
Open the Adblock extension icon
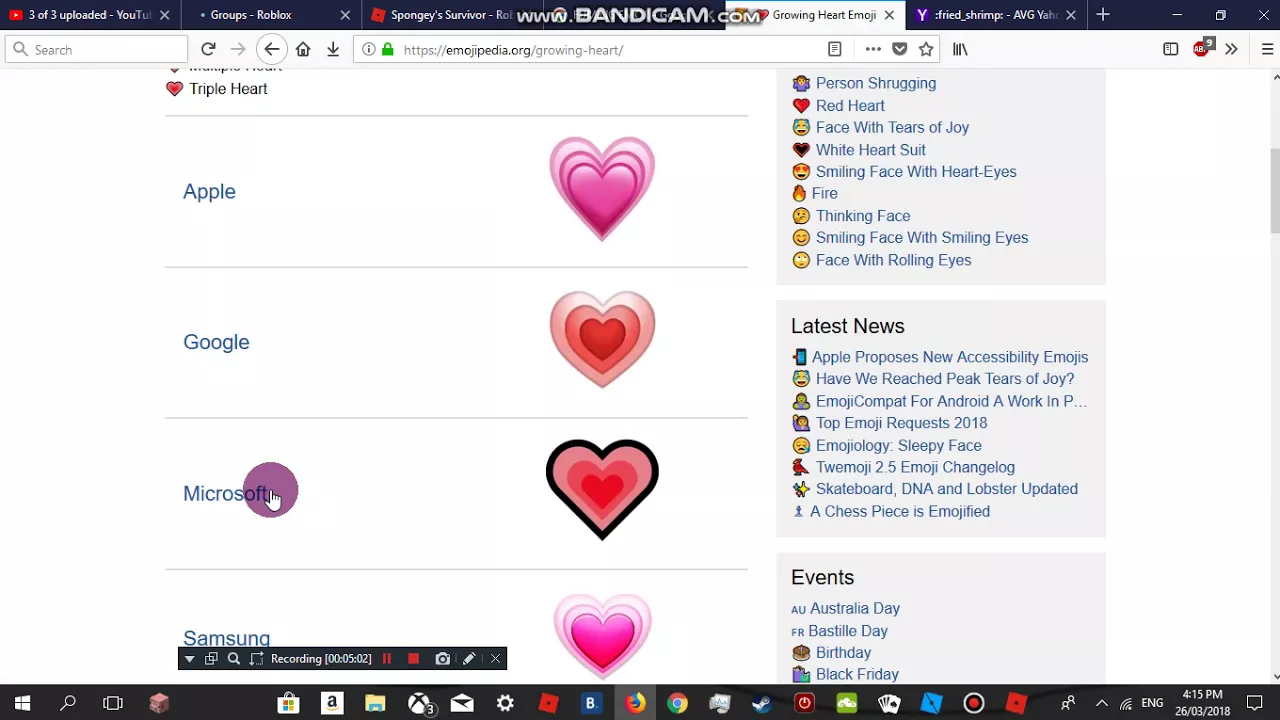pos(1203,48)
